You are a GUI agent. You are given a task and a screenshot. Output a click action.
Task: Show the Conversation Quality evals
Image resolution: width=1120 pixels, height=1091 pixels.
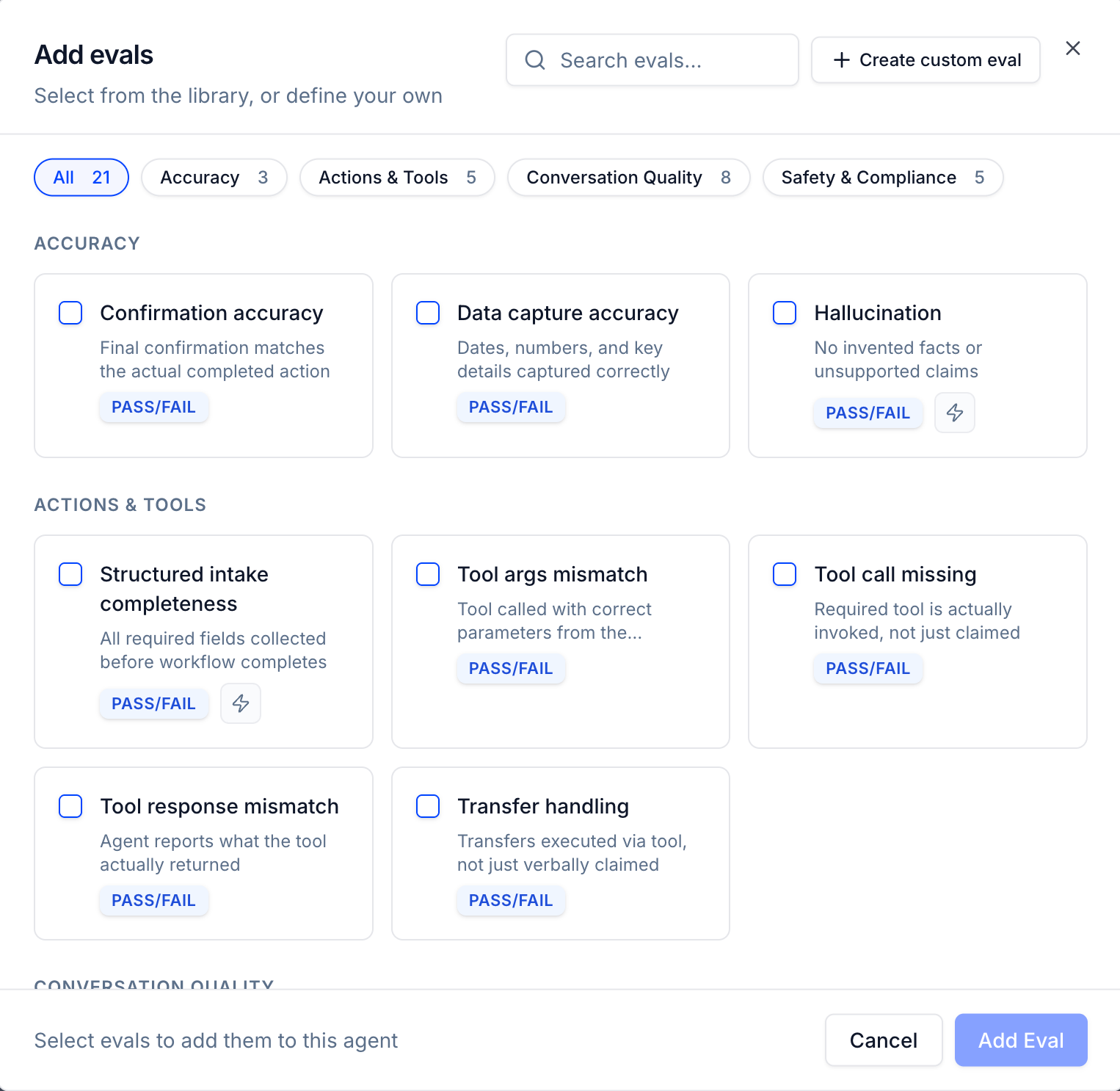click(x=628, y=178)
